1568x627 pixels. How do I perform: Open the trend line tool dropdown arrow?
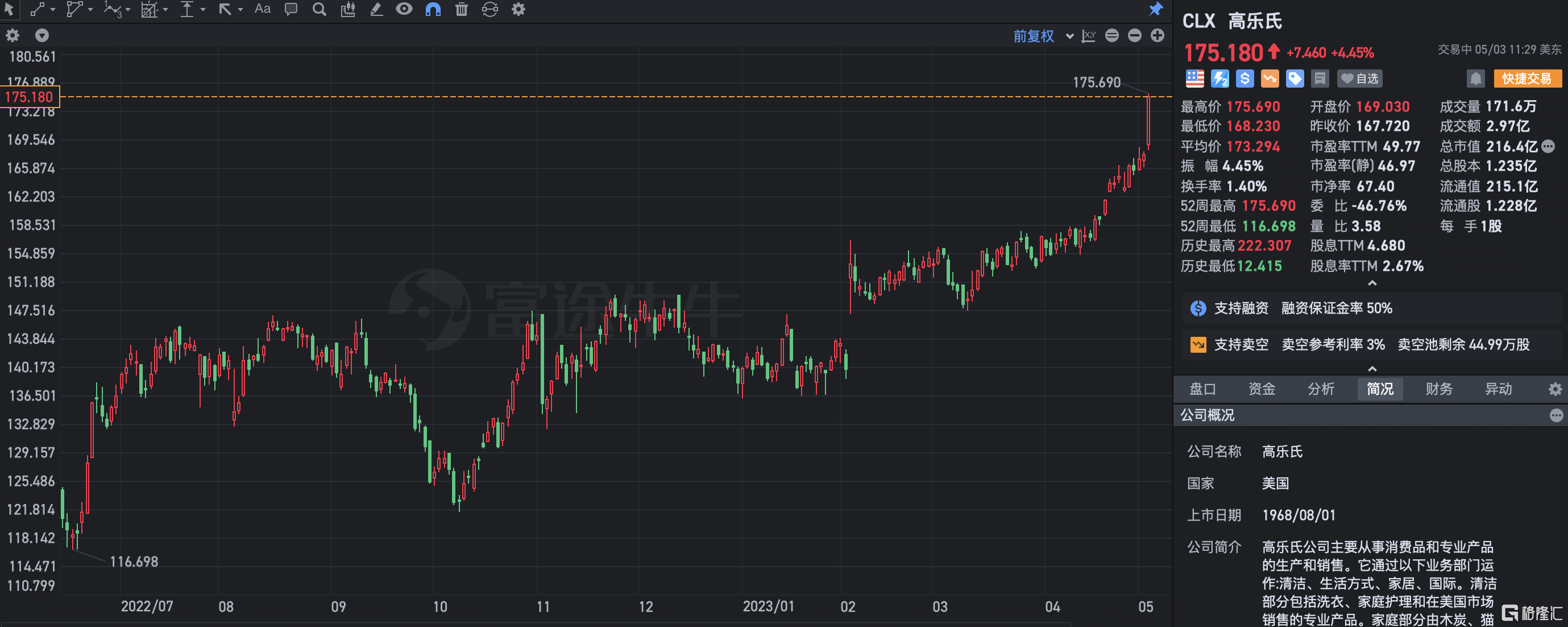tap(53, 10)
